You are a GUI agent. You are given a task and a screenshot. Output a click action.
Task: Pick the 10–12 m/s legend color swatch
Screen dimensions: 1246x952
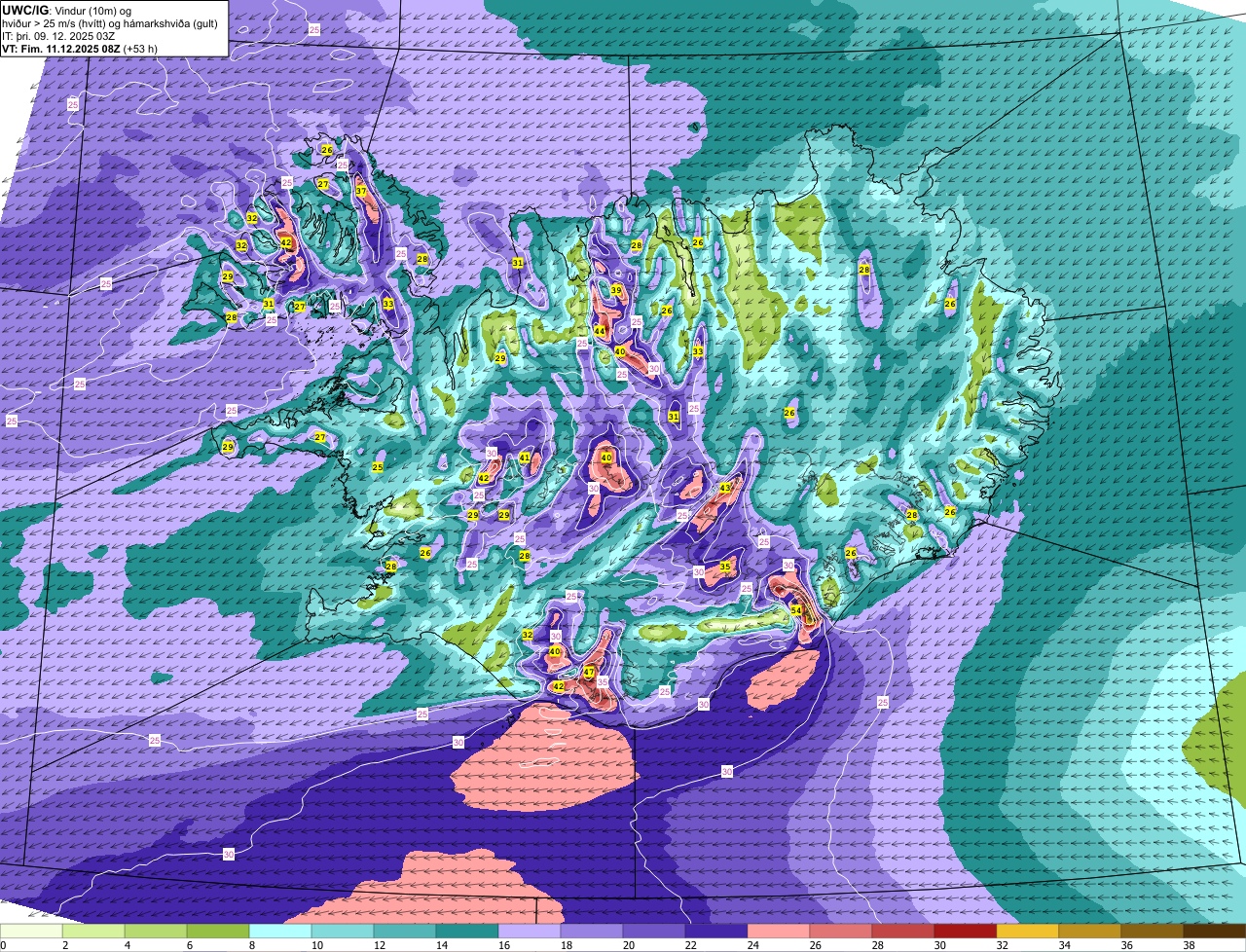coord(345,931)
